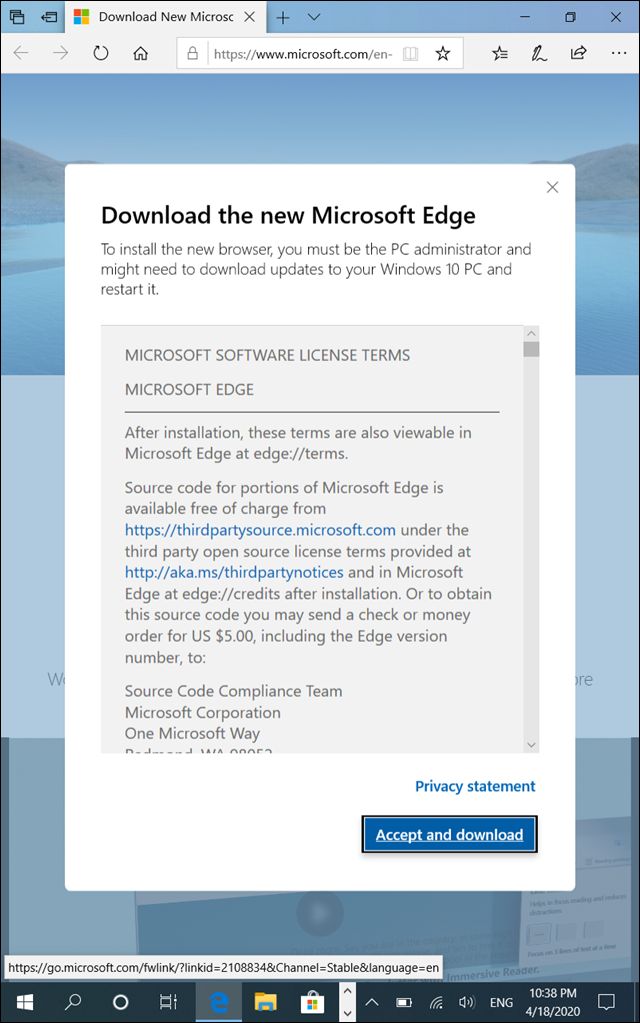Click the address bar URL field

pos(303,53)
